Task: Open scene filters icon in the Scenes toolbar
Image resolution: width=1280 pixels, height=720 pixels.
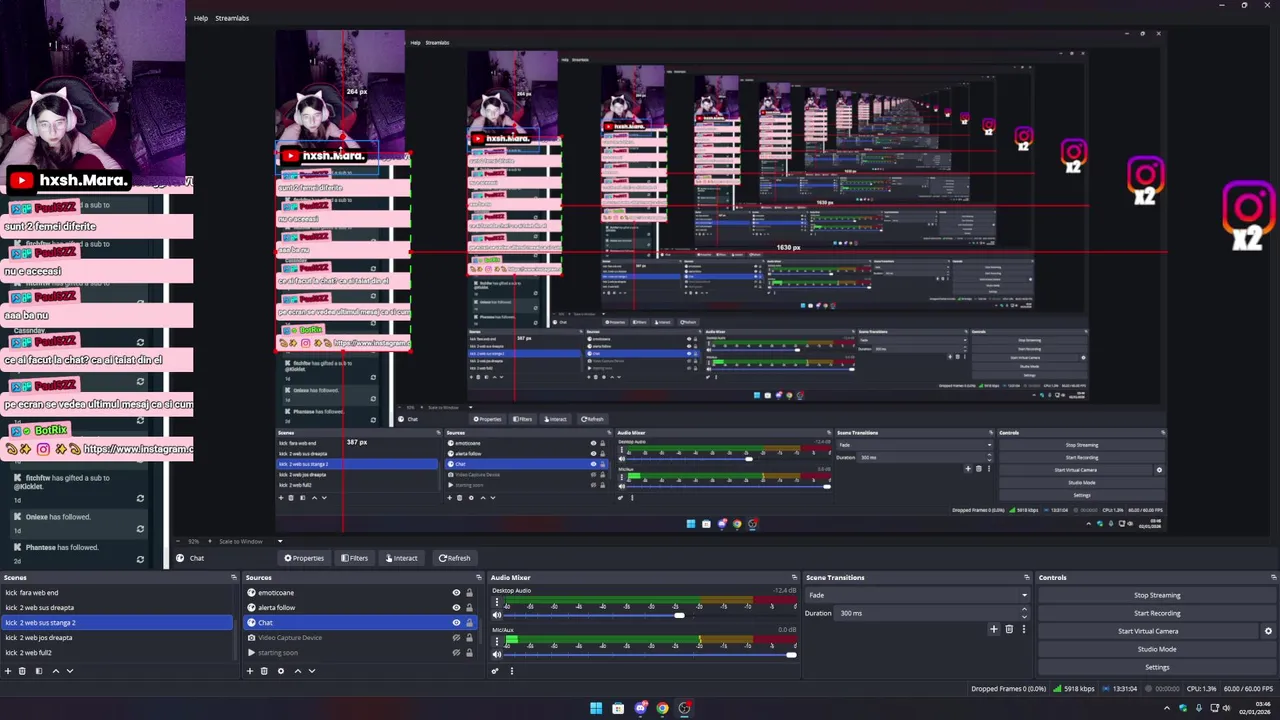Action: click(x=39, y=671)
